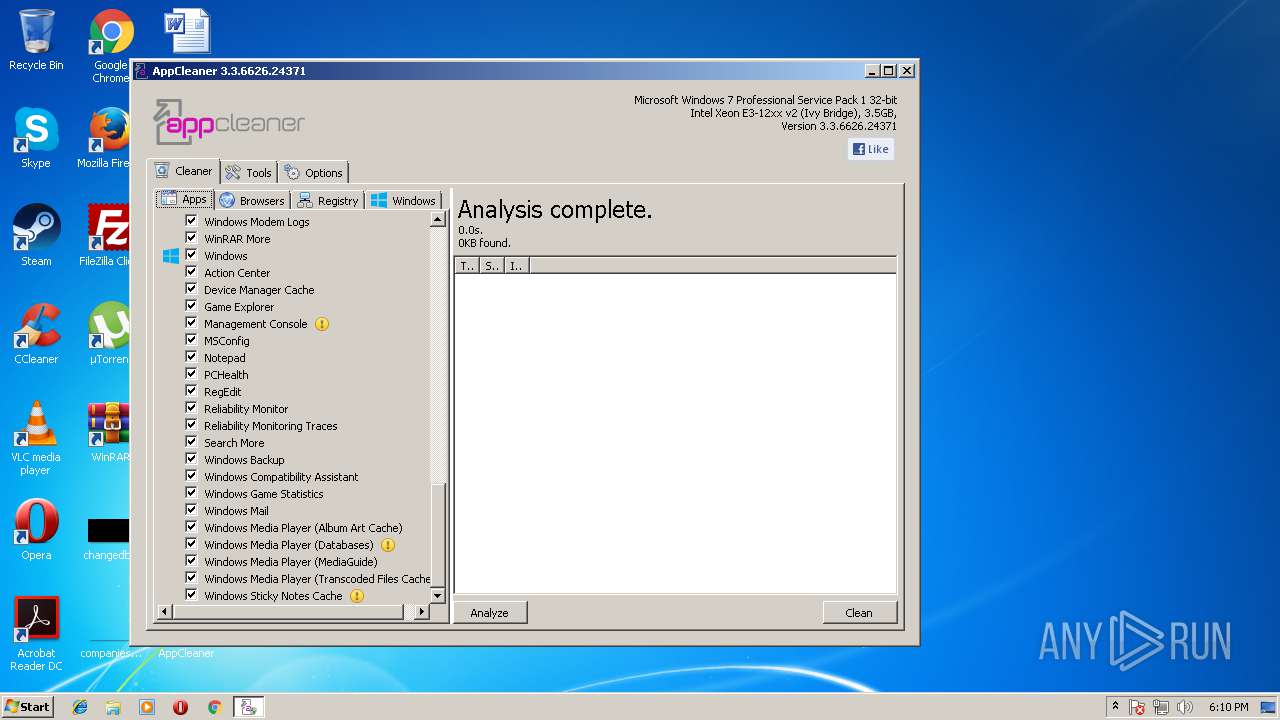Click the Analyze button
Viewport: 1280px width, 720px height.
tap(490, 613)
